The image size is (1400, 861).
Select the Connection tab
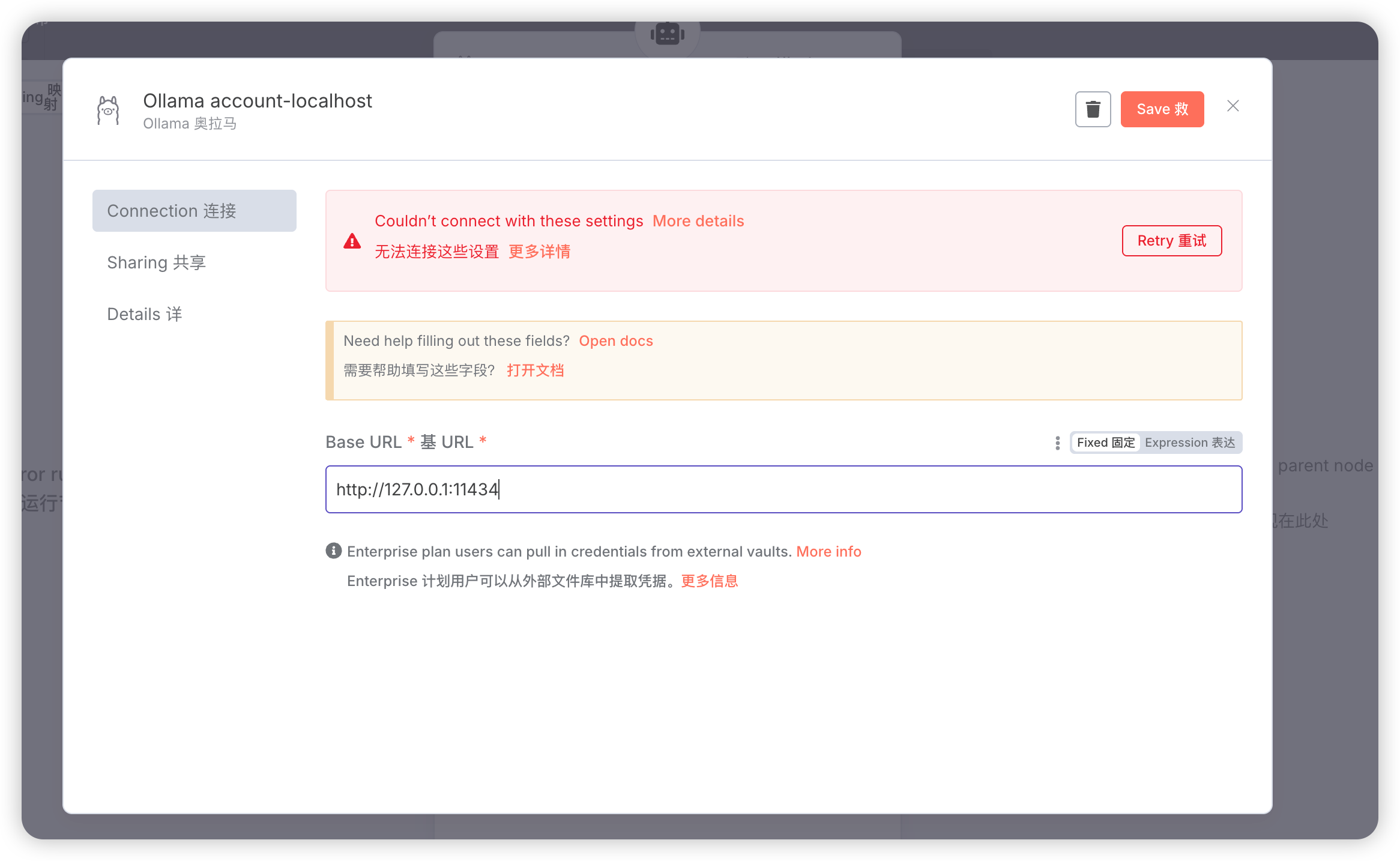[195, 211]
